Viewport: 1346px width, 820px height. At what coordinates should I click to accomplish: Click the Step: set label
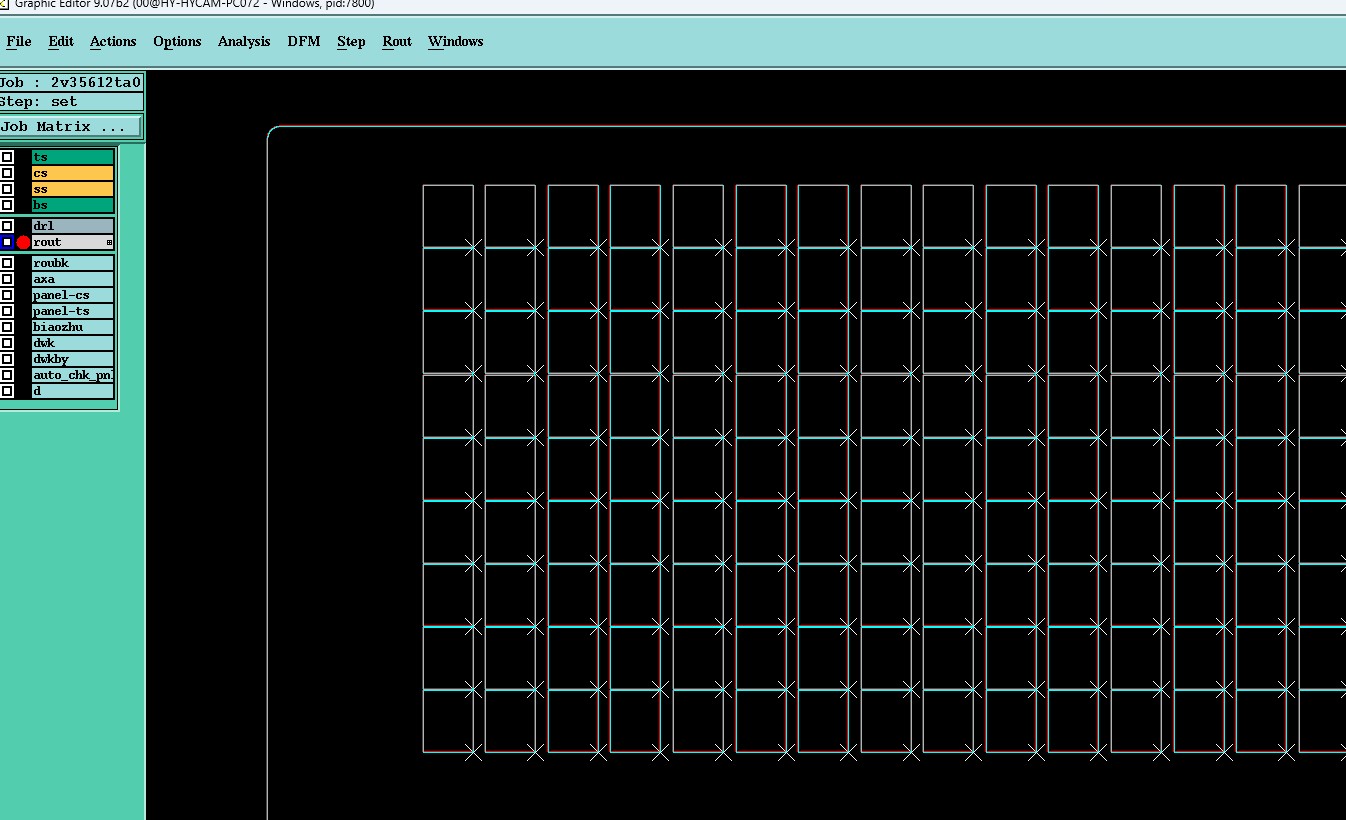(71, 102)
